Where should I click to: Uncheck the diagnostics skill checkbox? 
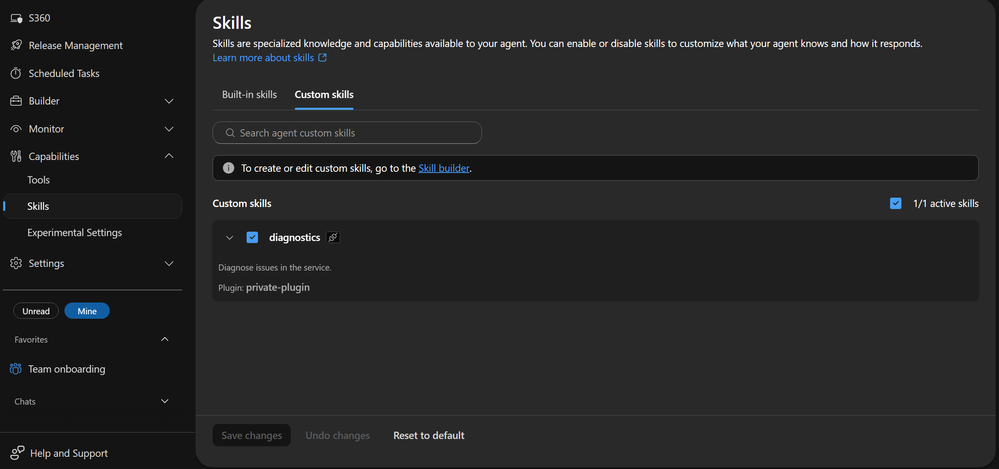point(252,238)
